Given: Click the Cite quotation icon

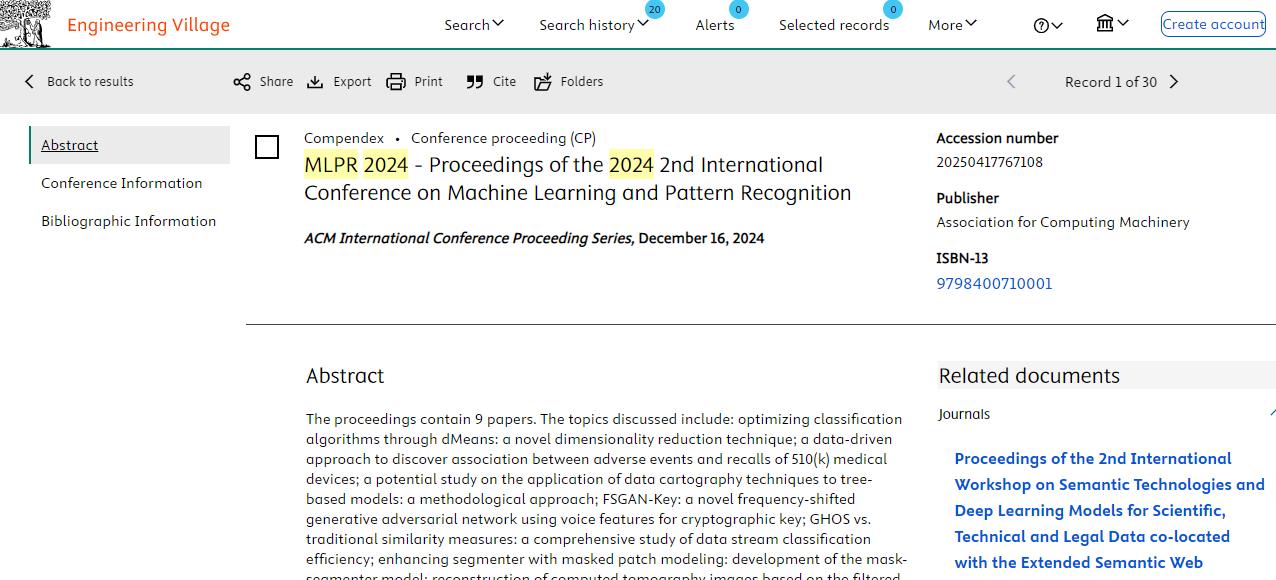Looking at the screenshot, I should point(475,82).
